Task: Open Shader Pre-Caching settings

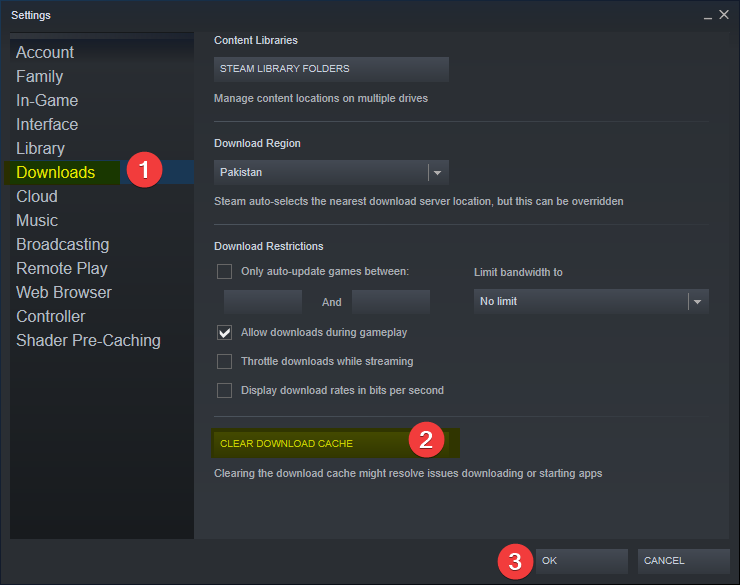Action: tap(88, 341)
